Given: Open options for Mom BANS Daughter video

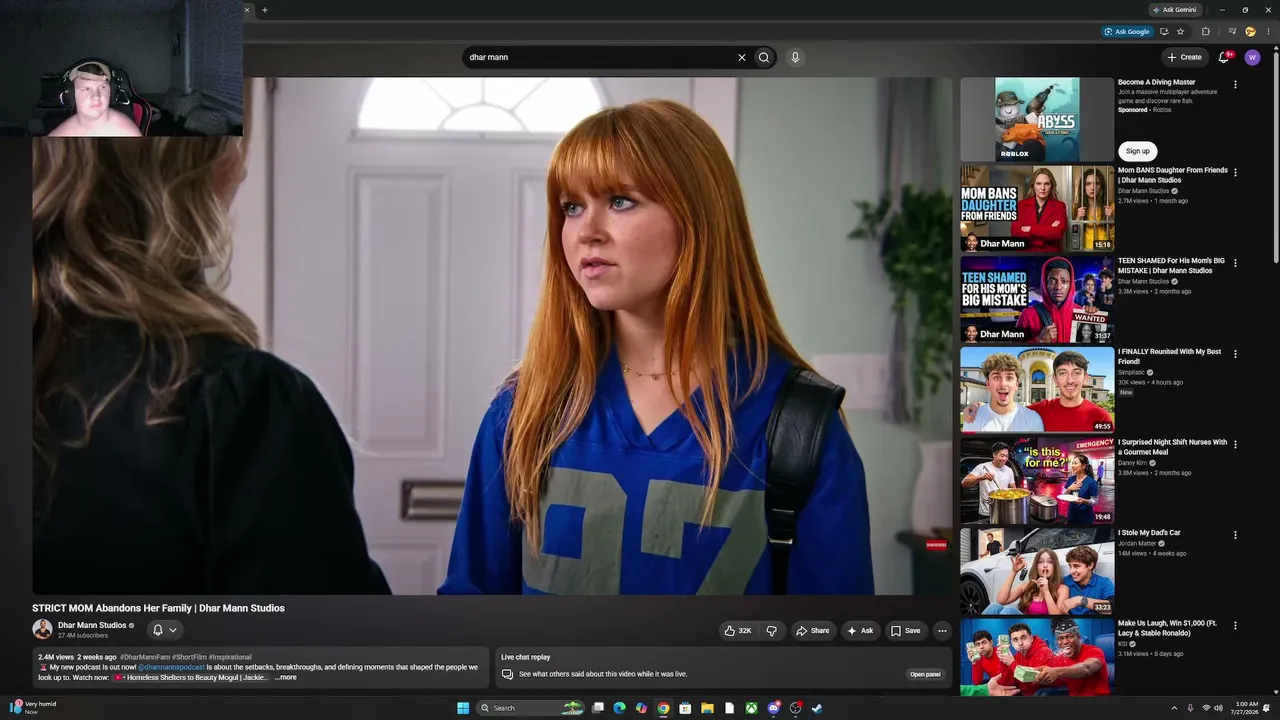Looking at the screenshot, I should (1235, 173).
